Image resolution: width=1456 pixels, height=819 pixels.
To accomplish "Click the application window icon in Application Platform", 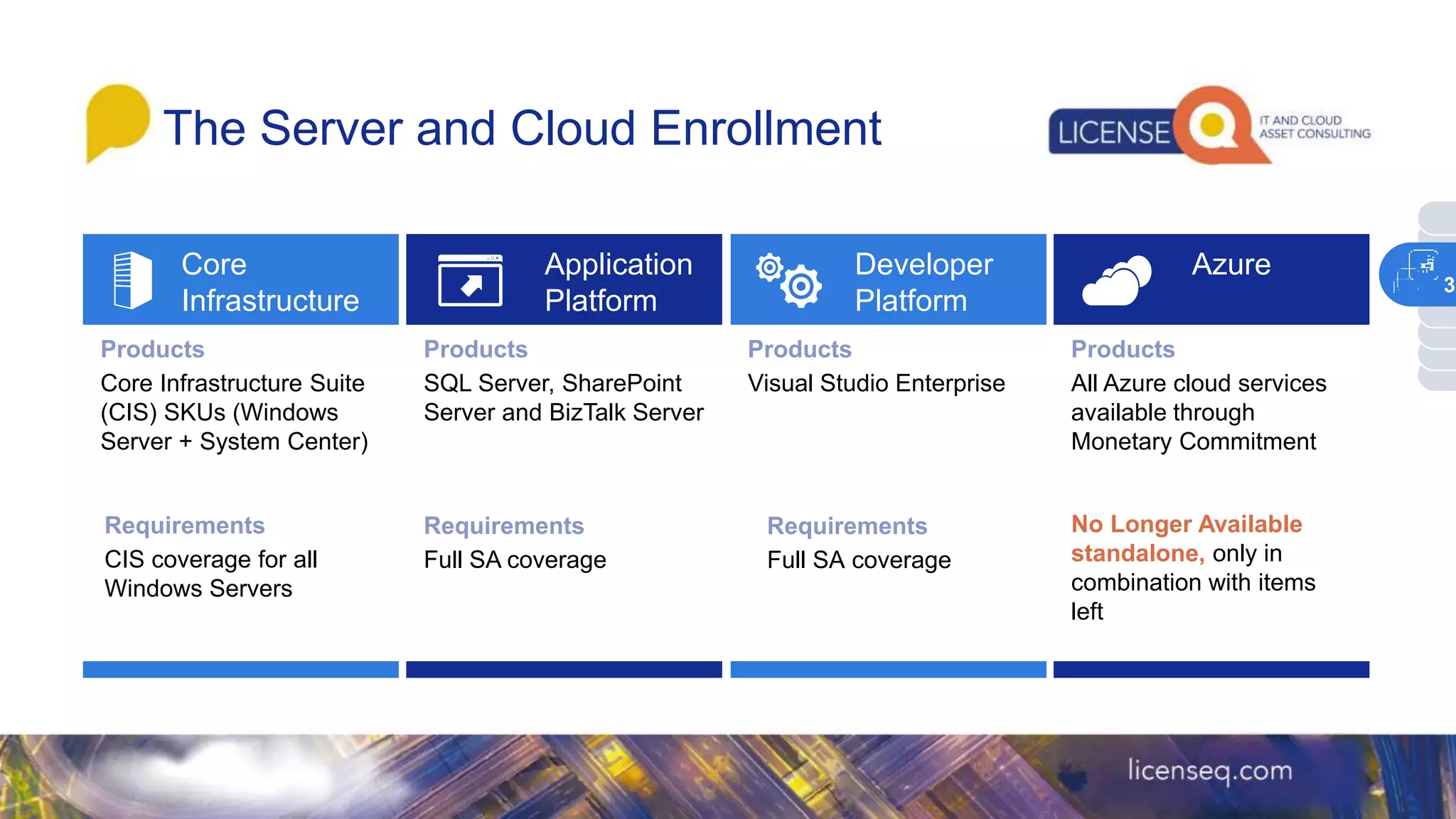I will point(470,280).
